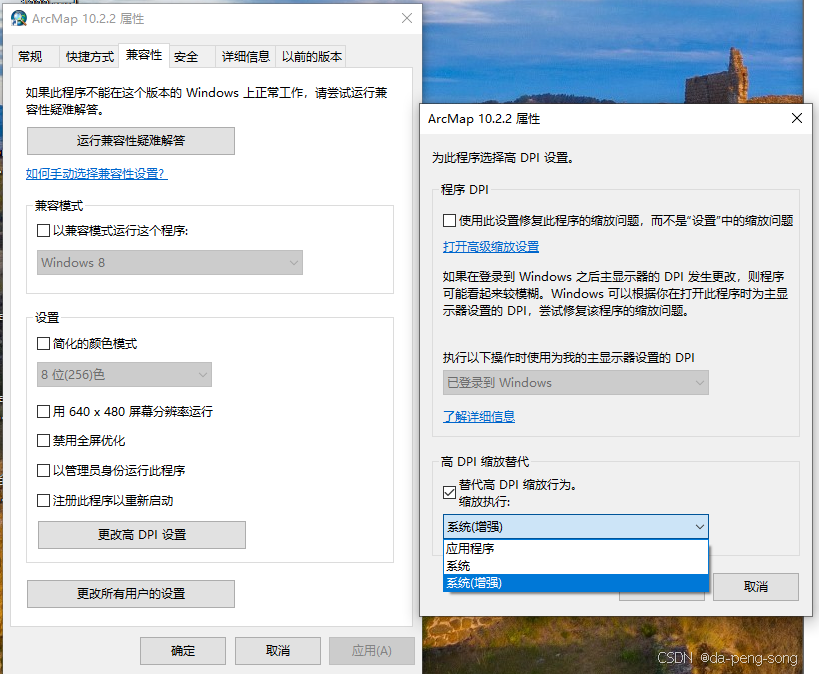The width and height of the screenshot is (819, 674).
Task: Close the ArcMap 10.2.2 properties window
Action: (407, 18)
